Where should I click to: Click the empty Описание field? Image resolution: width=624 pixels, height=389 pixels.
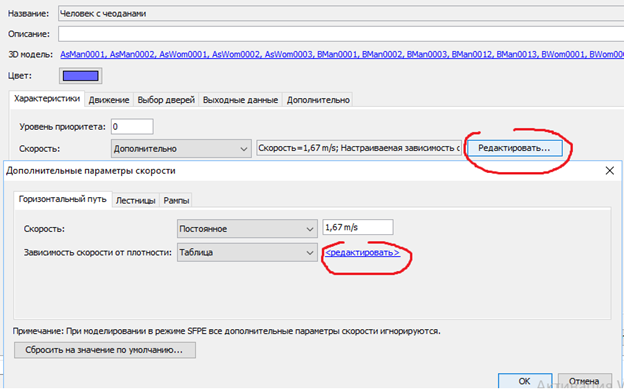click(341, 34)
